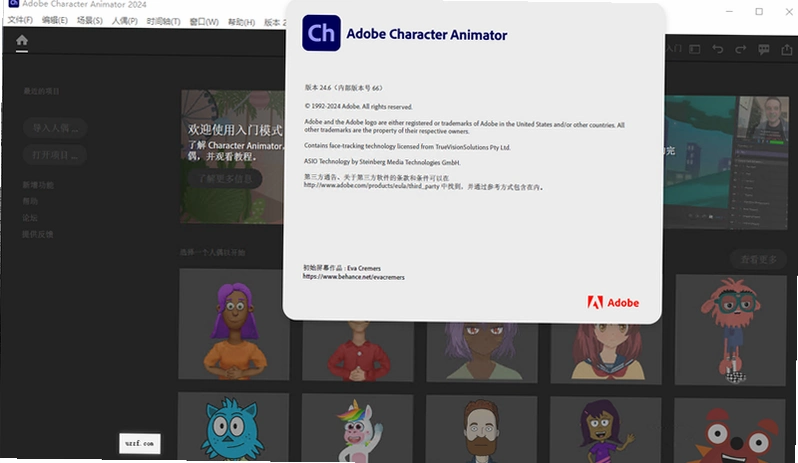Click the TrueVisionSolutions face-tracking text
Image resolution: width=798 pixels, height=463 pixels.
(x=407, y=147)
